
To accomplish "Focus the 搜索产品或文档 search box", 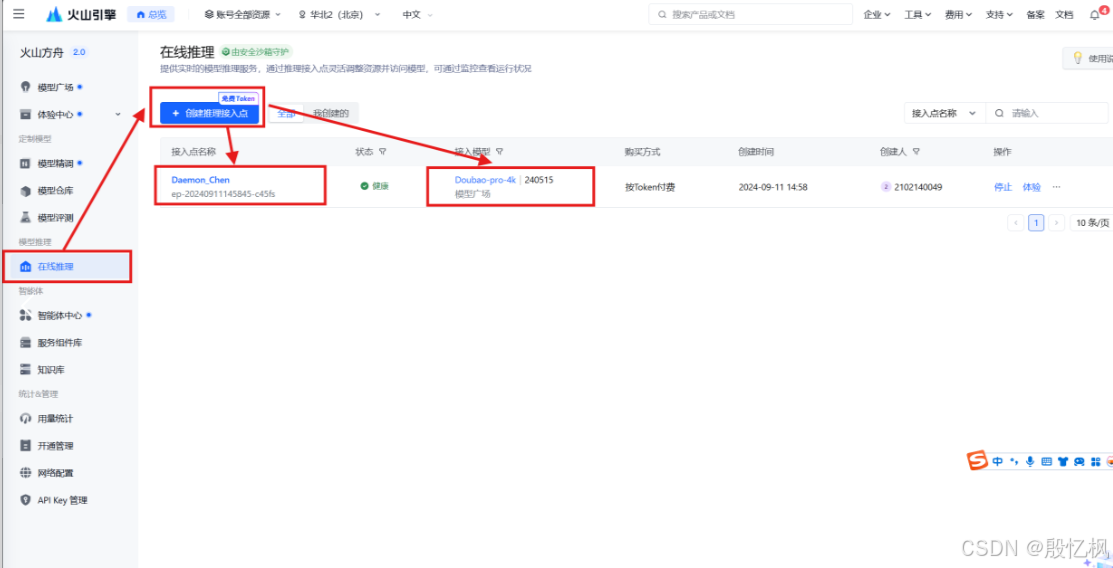I will (750, 14).
